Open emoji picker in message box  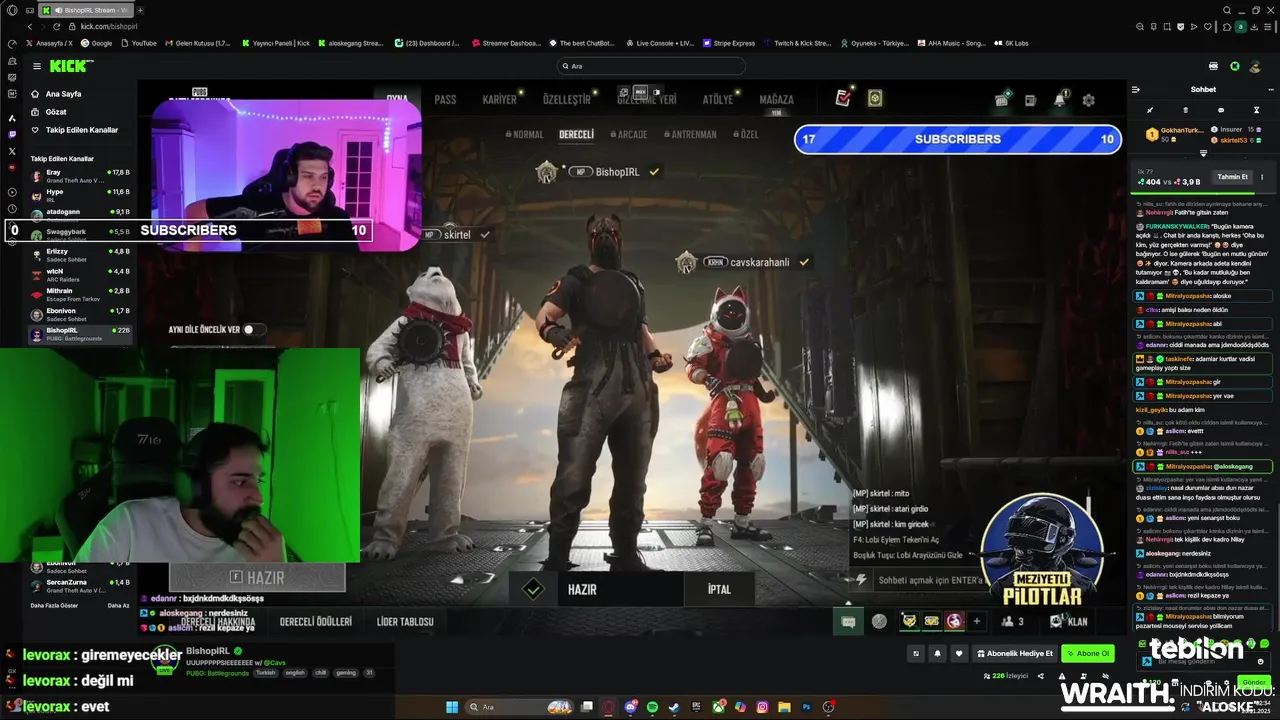(x=1260, y=661)
